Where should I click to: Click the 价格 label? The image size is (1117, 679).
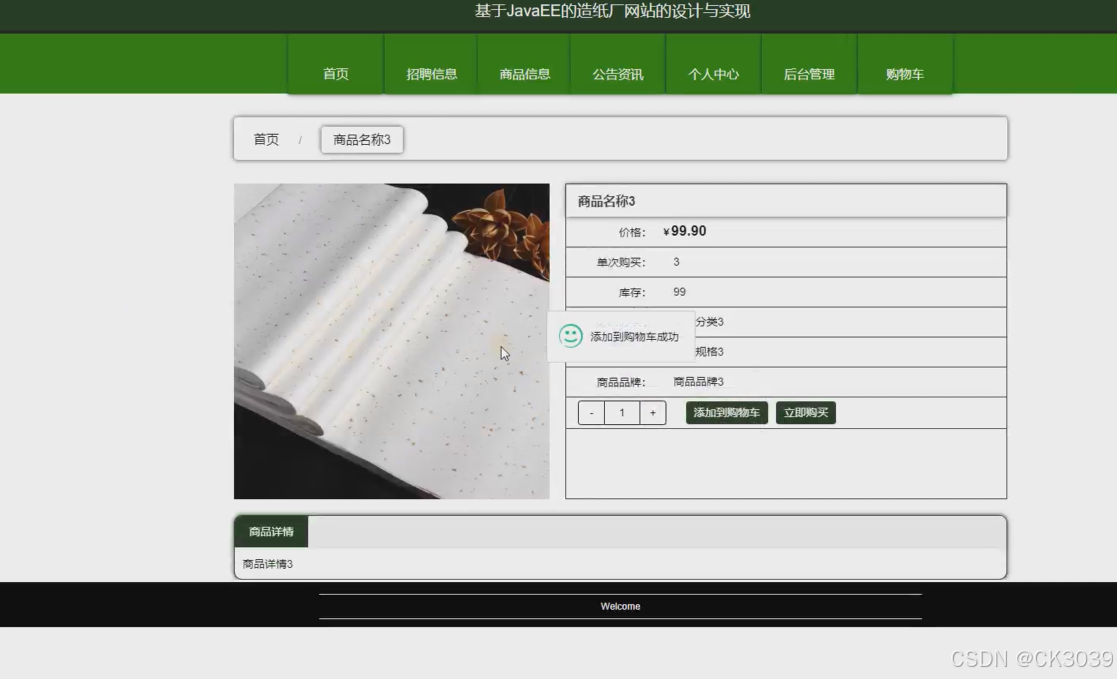coord(632,232)
